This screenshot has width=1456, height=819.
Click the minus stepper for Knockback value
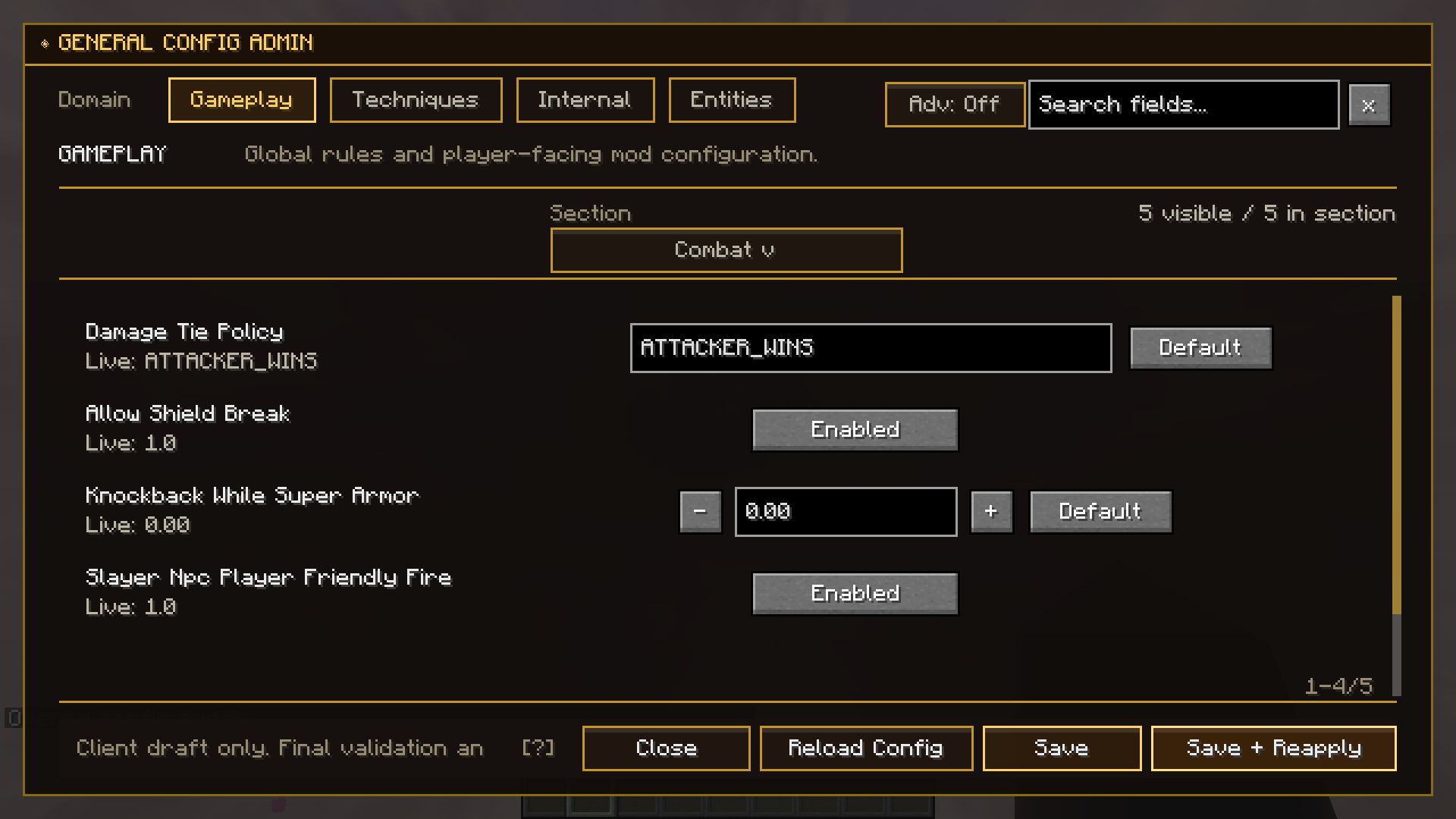700,512
